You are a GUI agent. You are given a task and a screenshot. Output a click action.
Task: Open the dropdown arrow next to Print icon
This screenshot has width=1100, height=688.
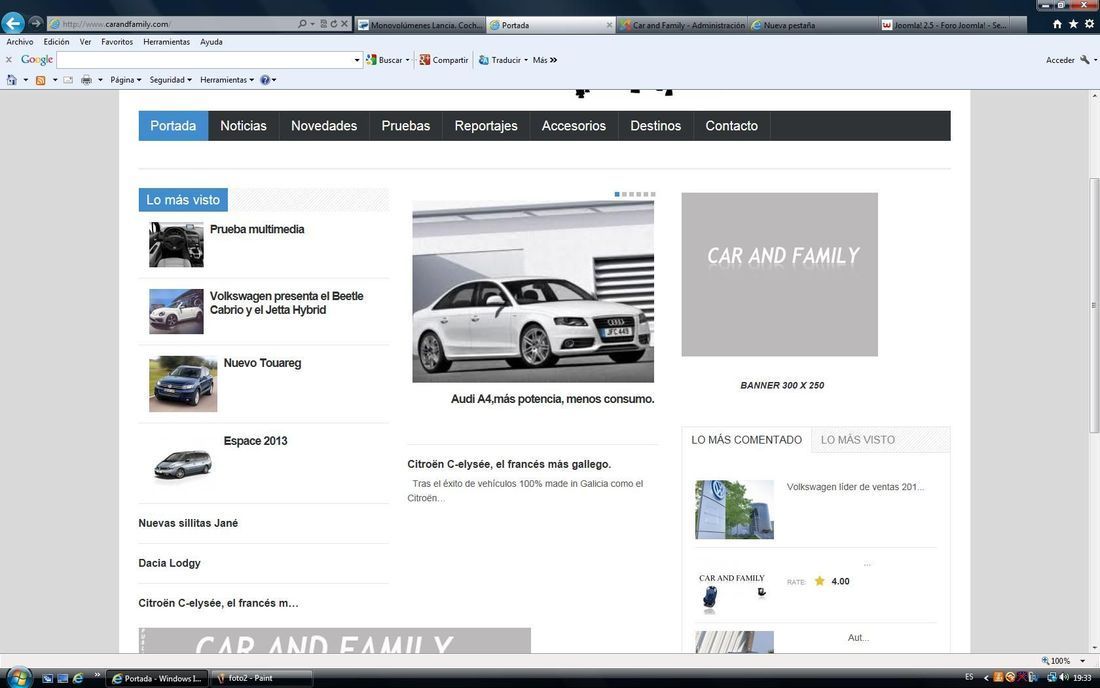(100, 80)
